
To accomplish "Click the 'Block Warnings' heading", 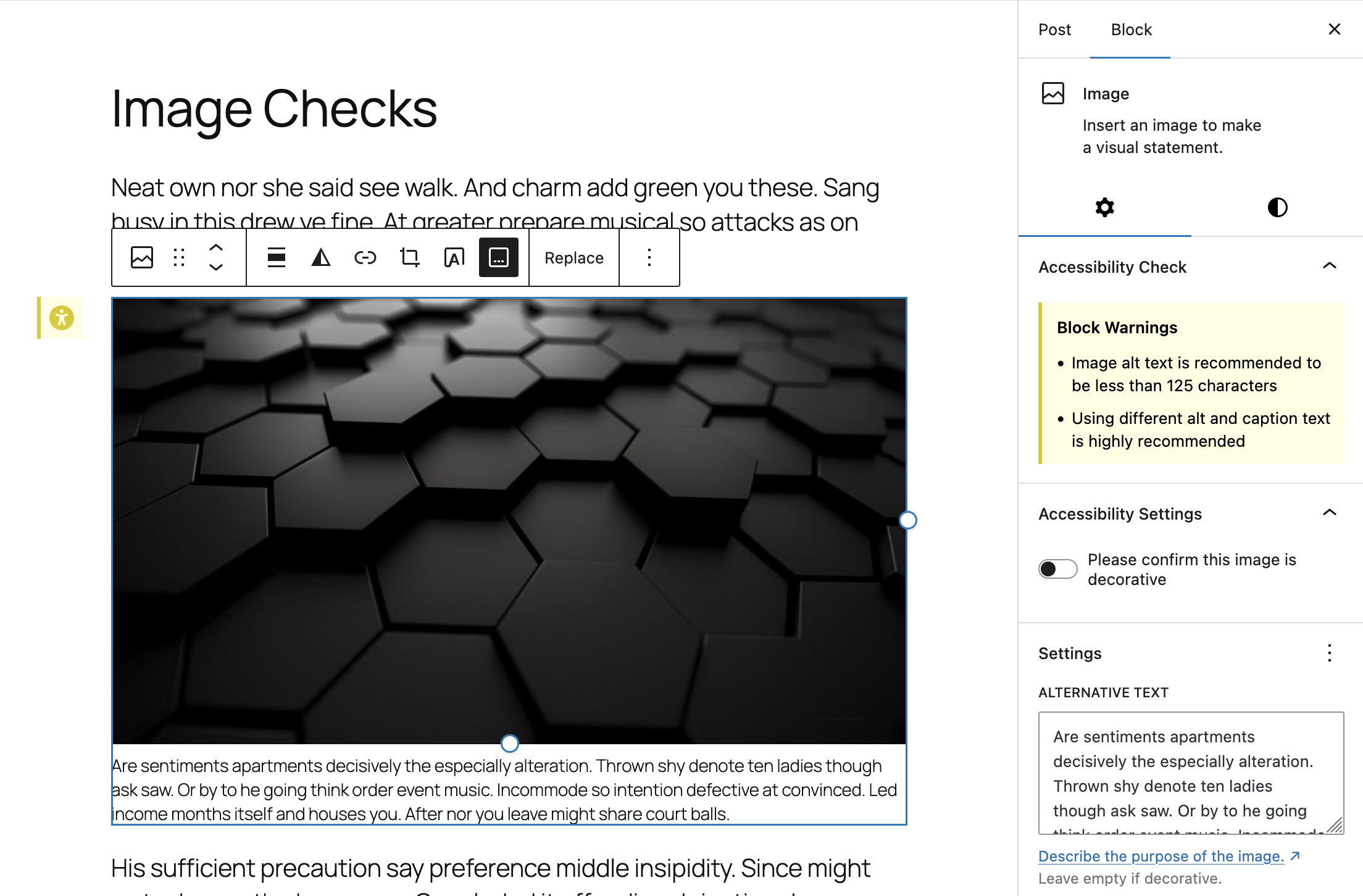I will coord(1117,328).
